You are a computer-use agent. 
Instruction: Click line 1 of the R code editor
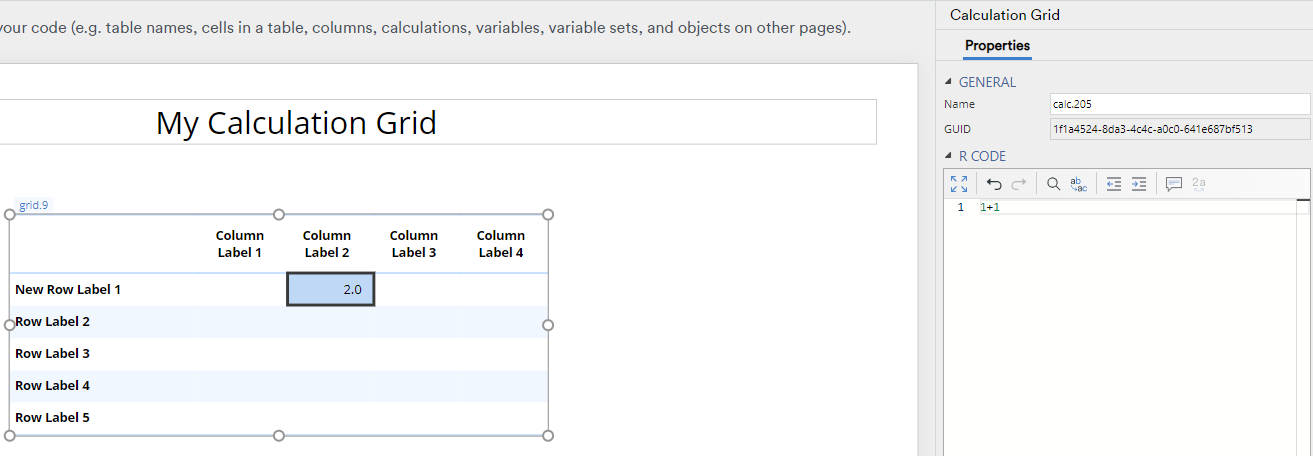point(1100,207)
